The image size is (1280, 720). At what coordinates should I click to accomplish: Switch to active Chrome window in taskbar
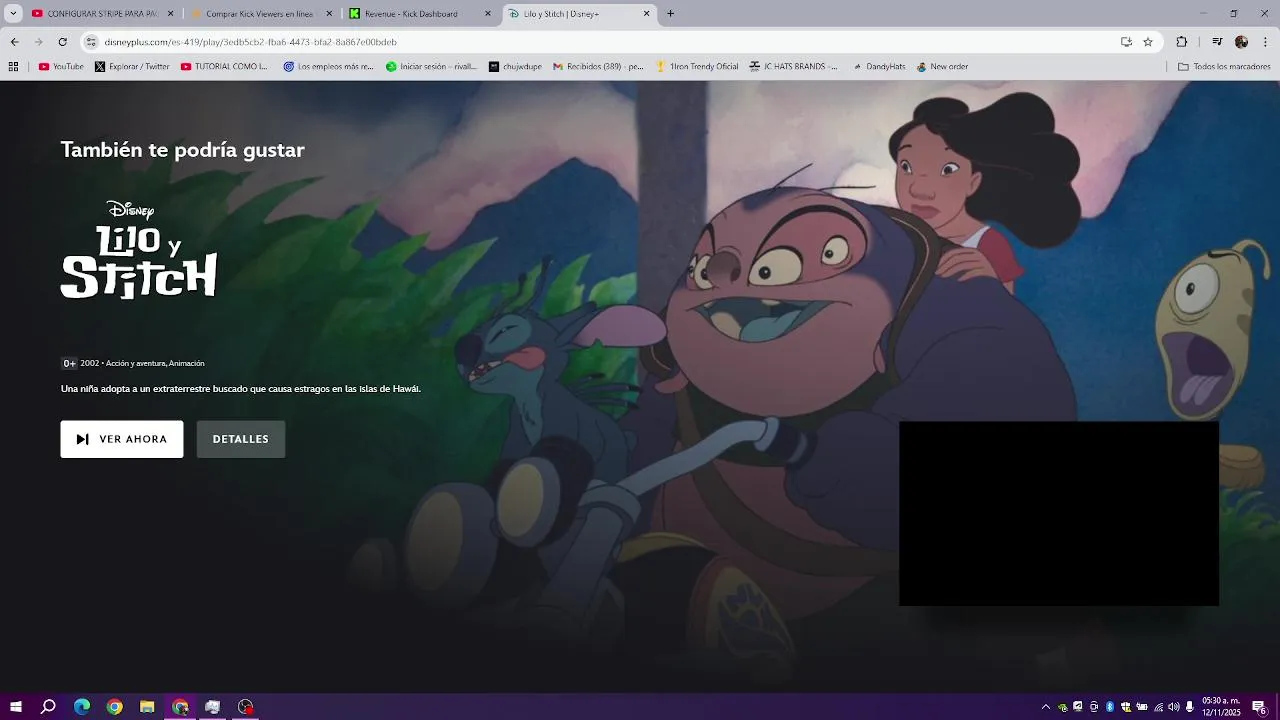point(180,707)
